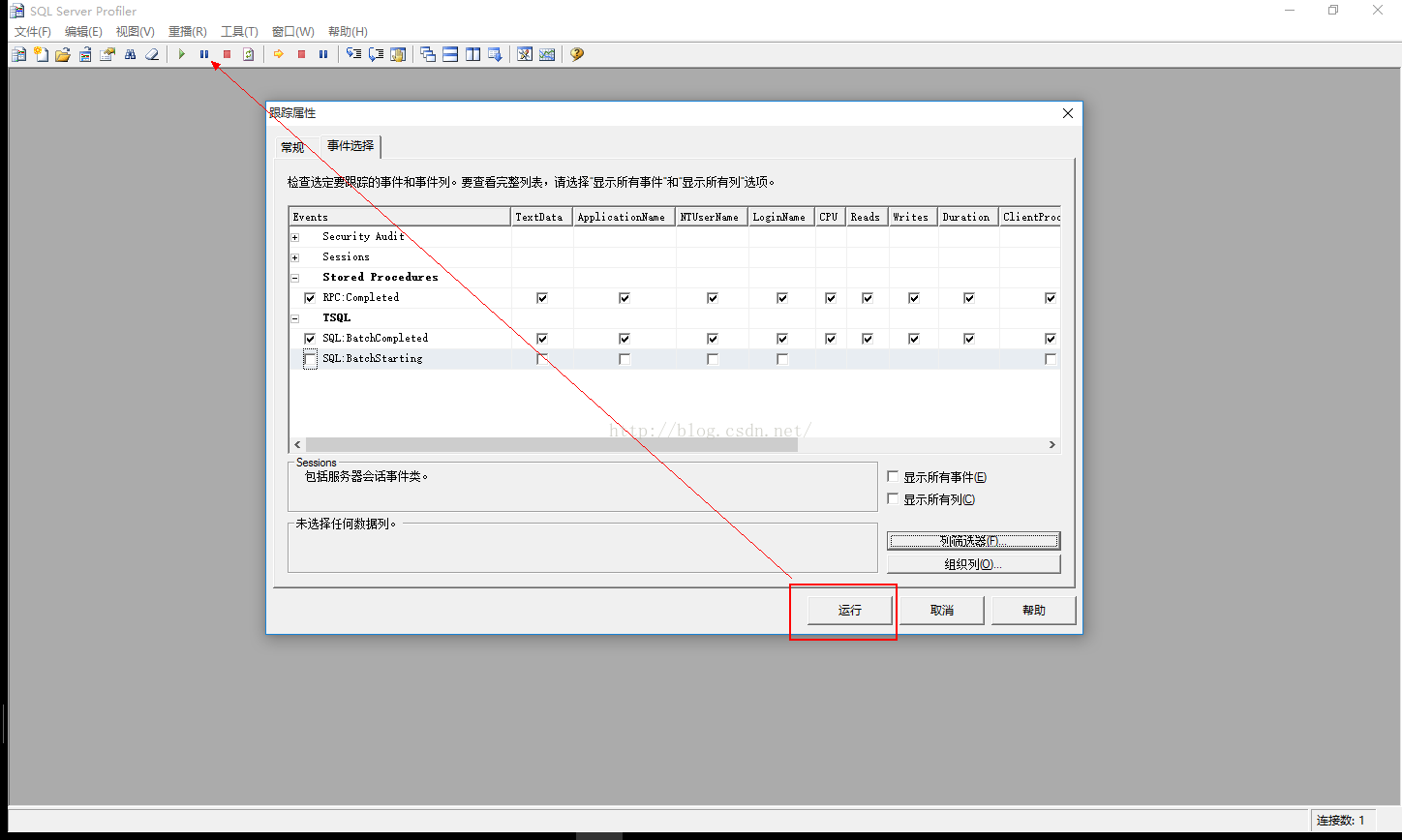Pause replay next to replay stop
This screenshot has width=1402, height=840.
click(x=323, y=54)
